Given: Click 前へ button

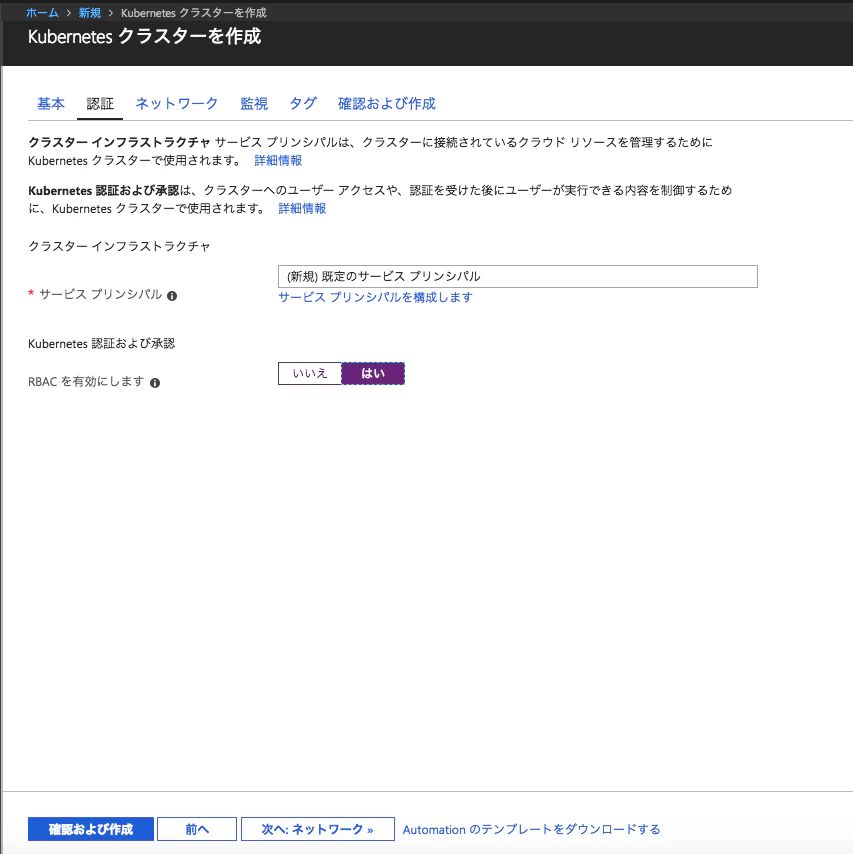Looking at the screenshot, I should 197,829.
